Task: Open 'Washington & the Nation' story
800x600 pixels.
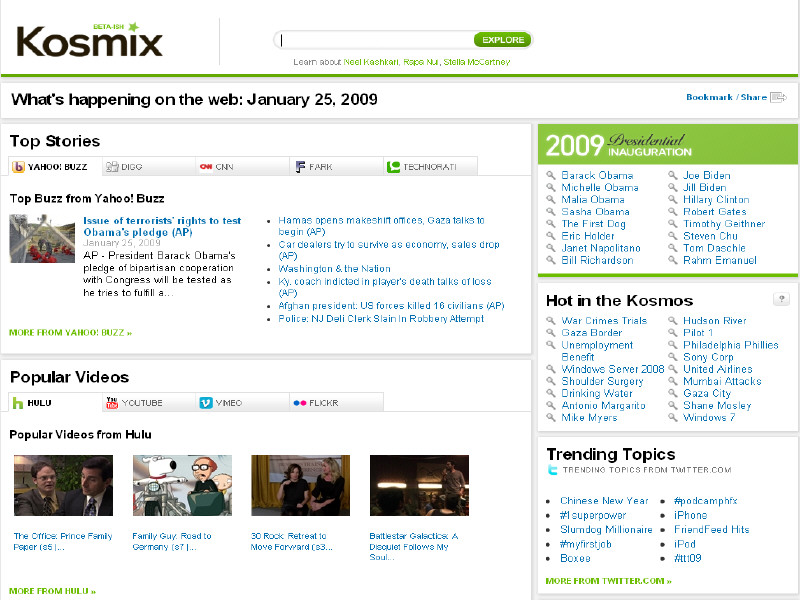Action: click(x=334, y=268)
